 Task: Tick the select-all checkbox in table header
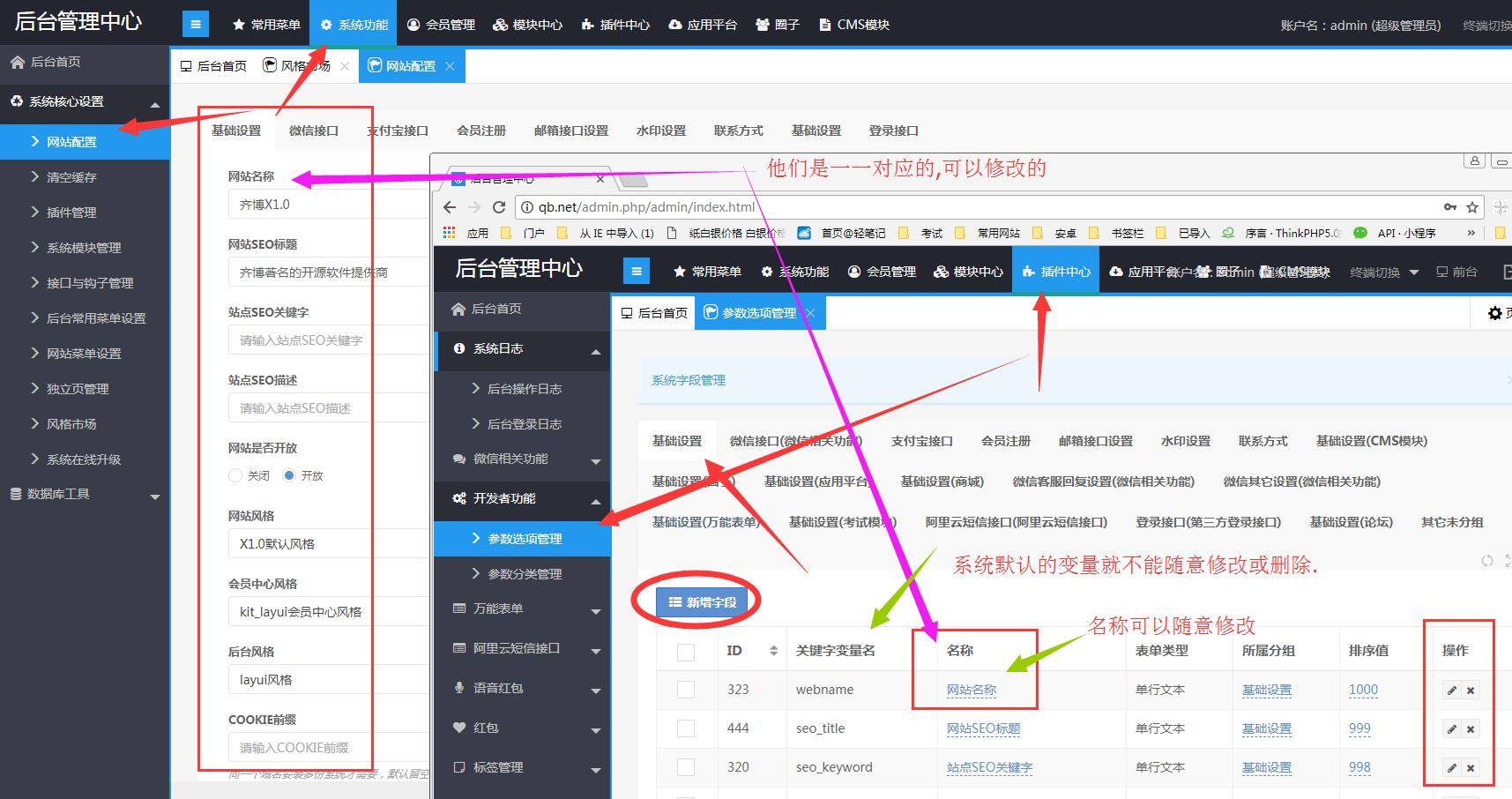686,652
